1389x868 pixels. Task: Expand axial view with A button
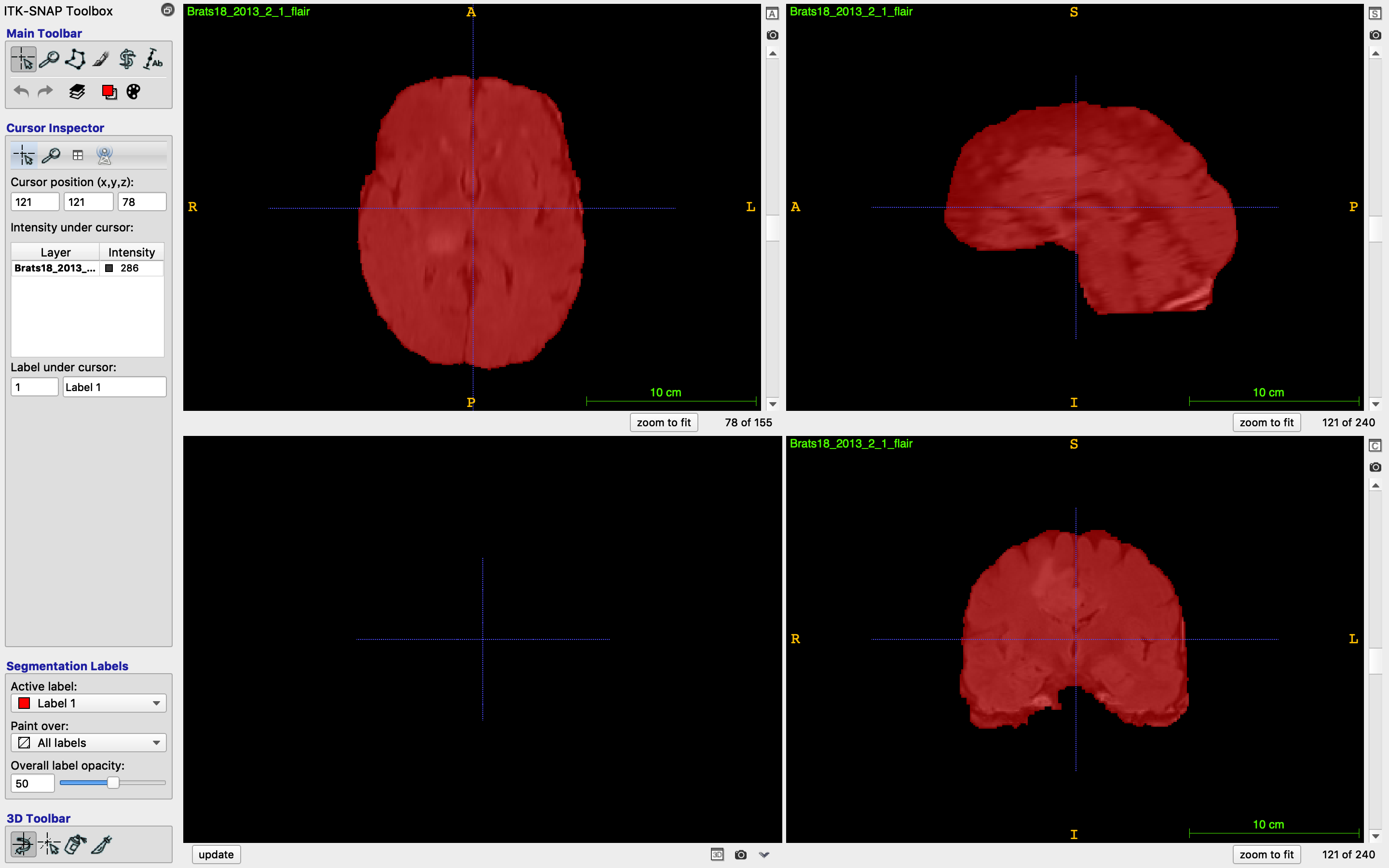pyautogui.click(x=773, y=14)
